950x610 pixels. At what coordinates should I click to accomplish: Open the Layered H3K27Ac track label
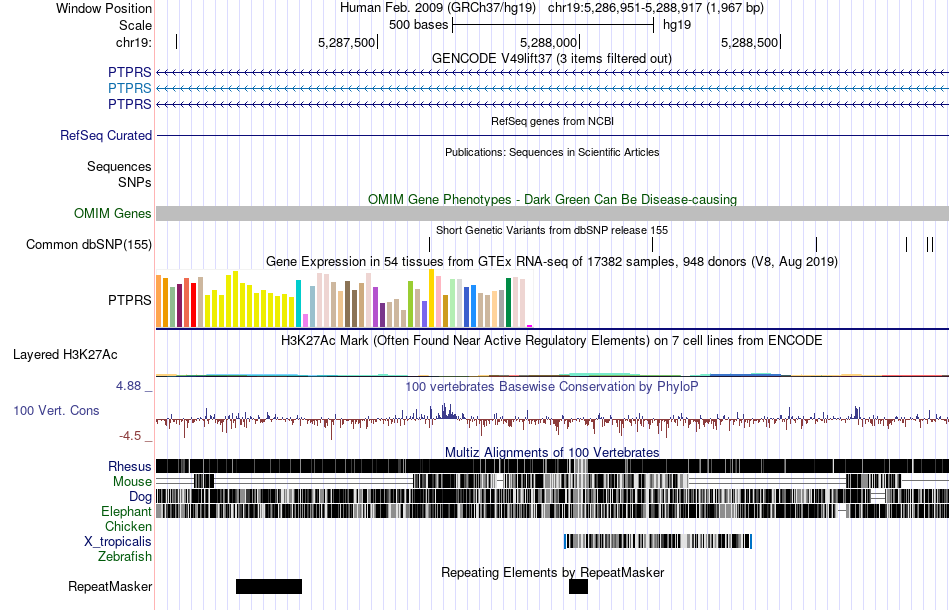[65, 355]
